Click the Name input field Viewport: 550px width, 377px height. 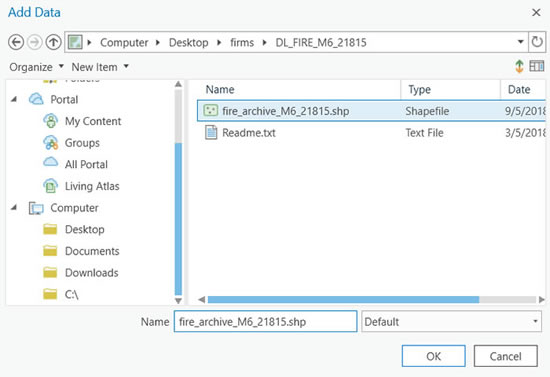266,322
